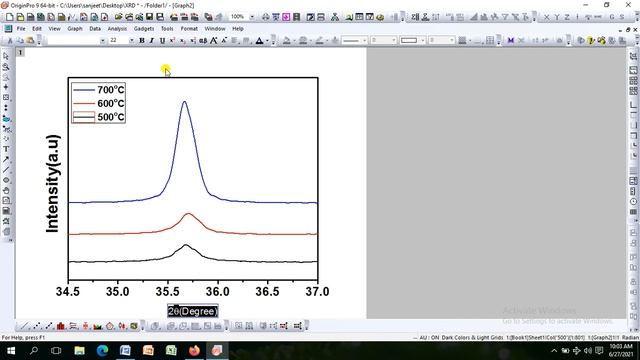Click the x-axis tick label 35.0

click(x=118, y=291)
